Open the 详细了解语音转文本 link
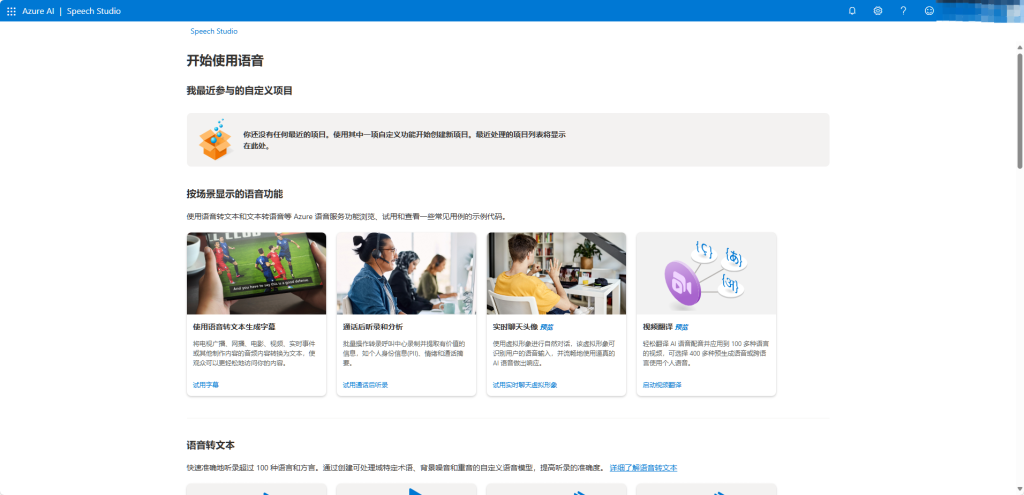 [643, 468]
